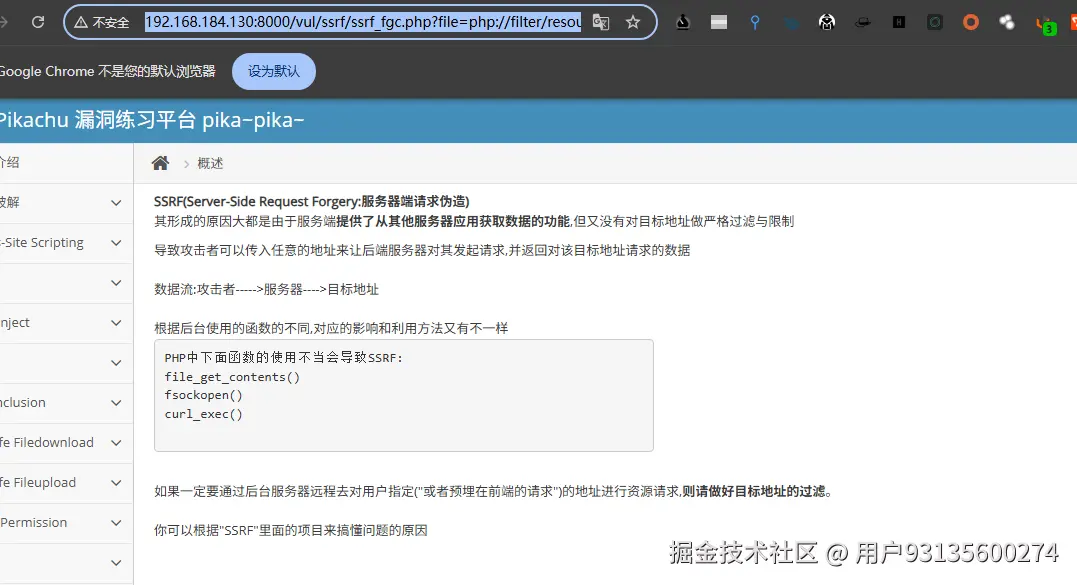1077x585 pixels.
Task: Expand the unlabeled sidebar section below Permission
Action: click(x=116, y=563)
